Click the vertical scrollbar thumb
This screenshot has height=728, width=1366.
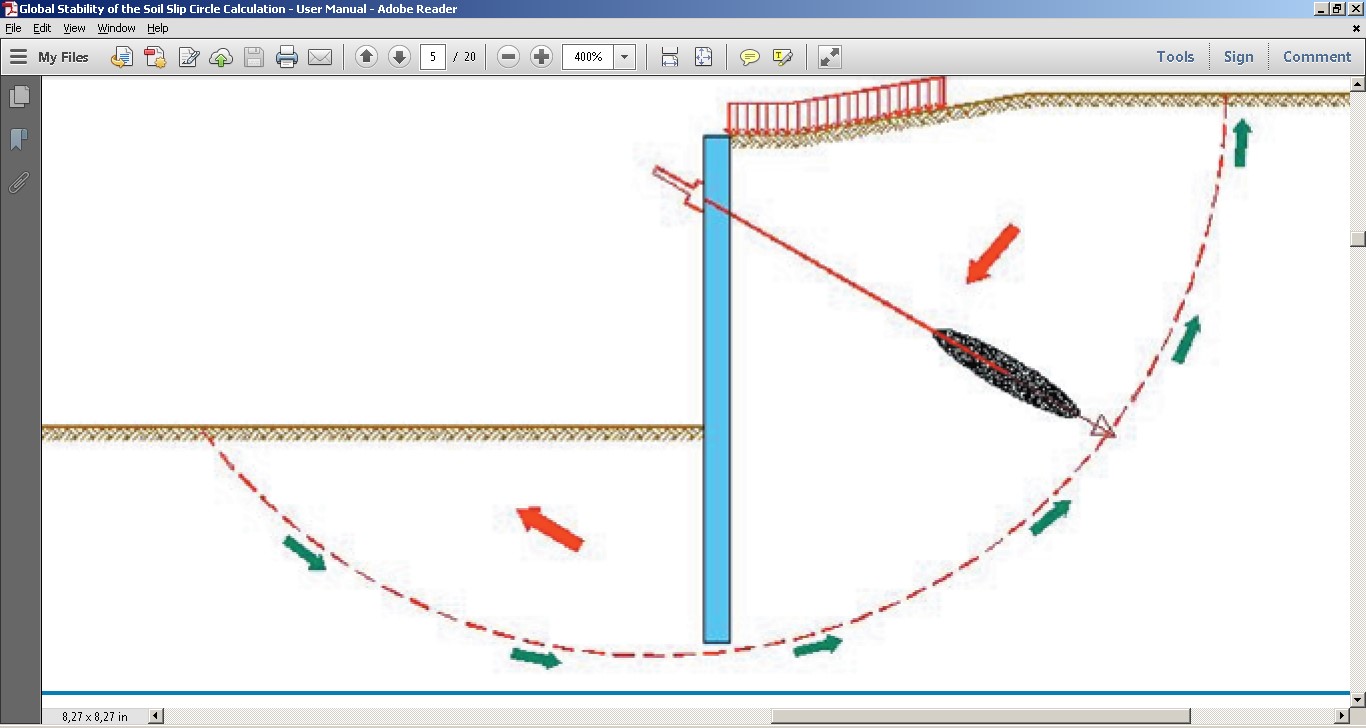[1357, 239]
